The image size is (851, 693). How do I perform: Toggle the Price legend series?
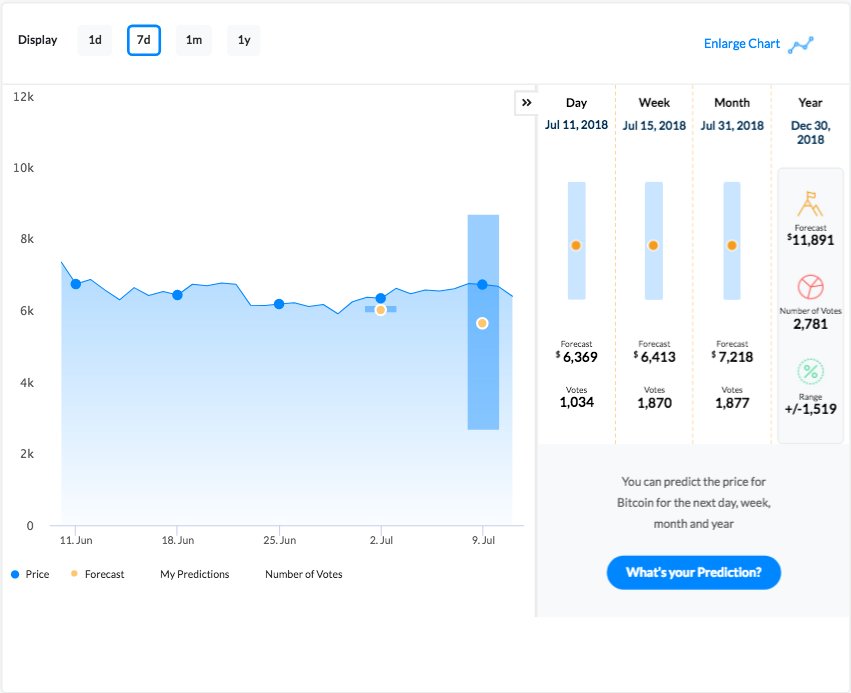point(30,574)
